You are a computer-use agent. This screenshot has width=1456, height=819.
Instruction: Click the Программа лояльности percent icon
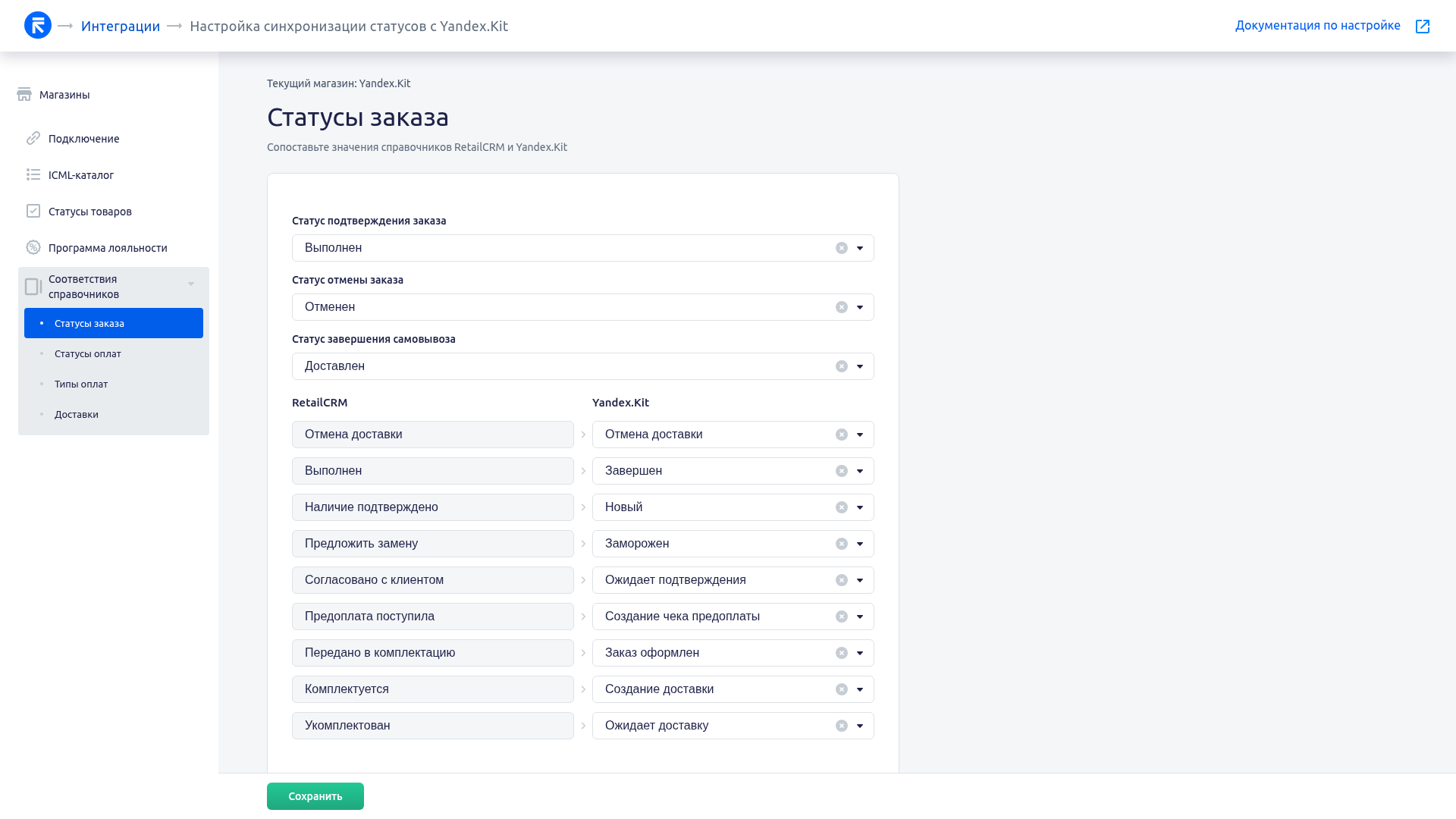[x=33, y=247]
